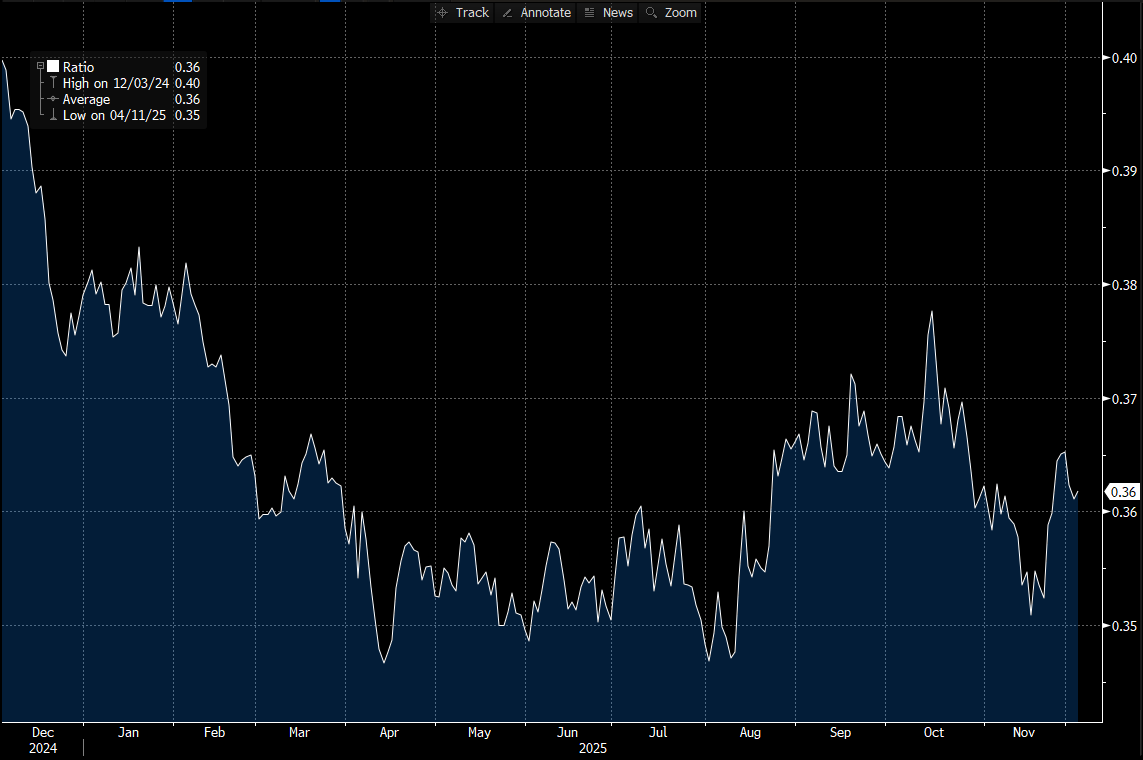The width and height of the screenshot is (1143, 760).
Task: Click the May label on the time axis
Action: [x=479, y=732]
